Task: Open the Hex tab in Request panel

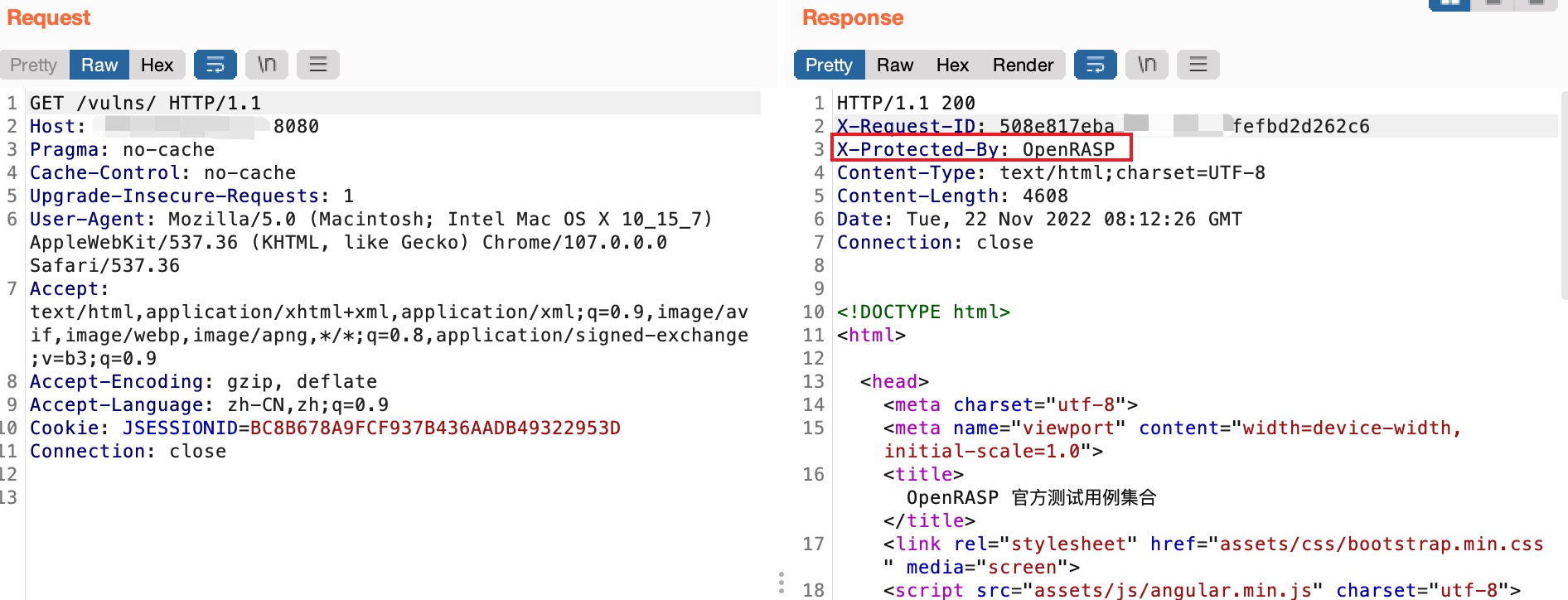Action: click(157, 65)
